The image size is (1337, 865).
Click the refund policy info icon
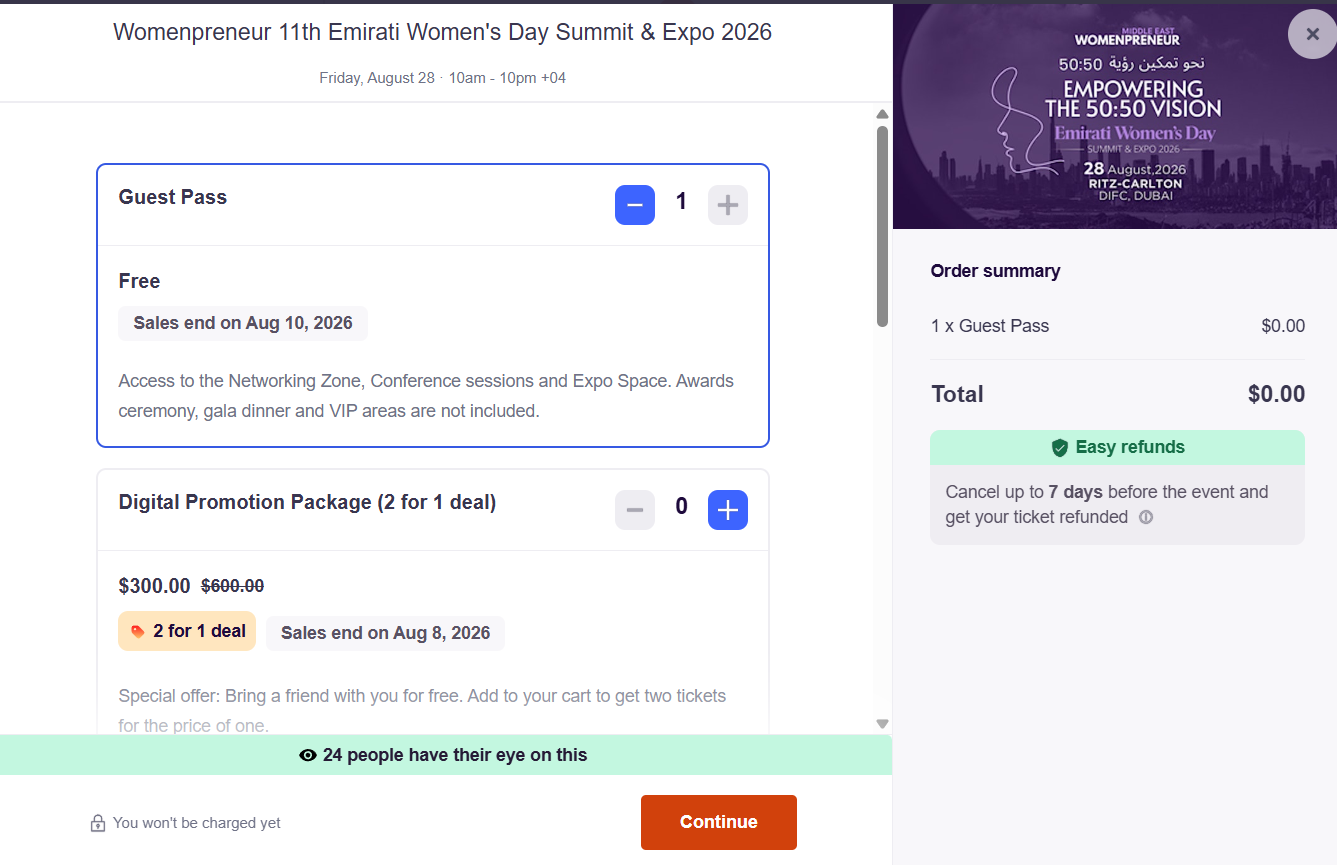(1146, 517)
